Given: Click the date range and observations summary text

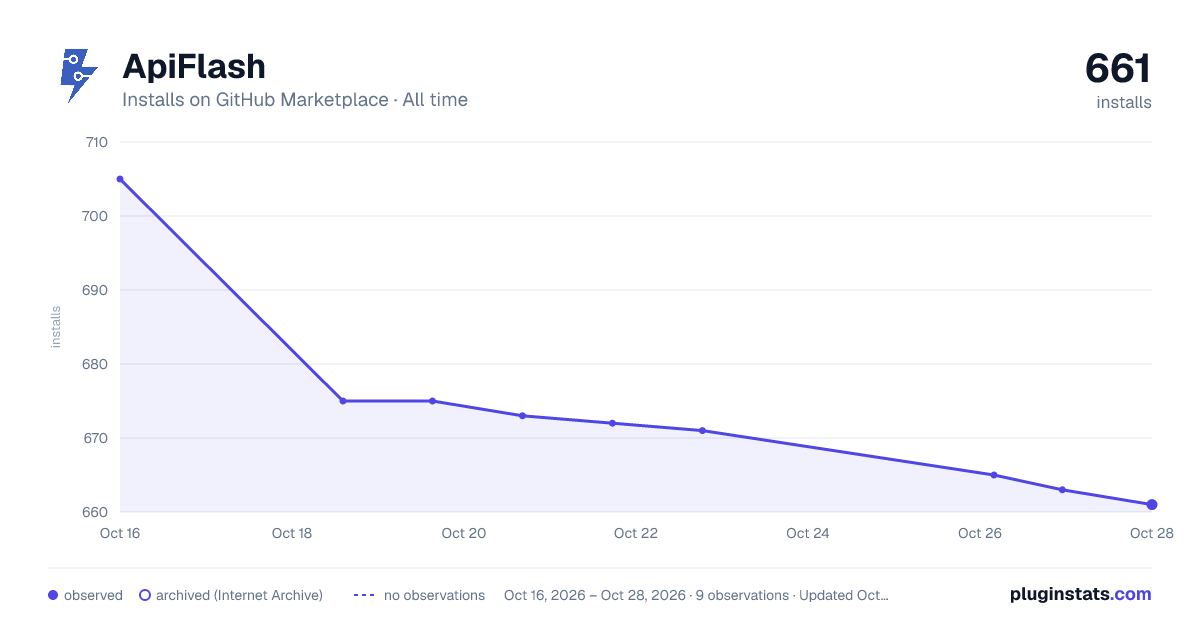Looking at the screenshot, I should [696, 595].
